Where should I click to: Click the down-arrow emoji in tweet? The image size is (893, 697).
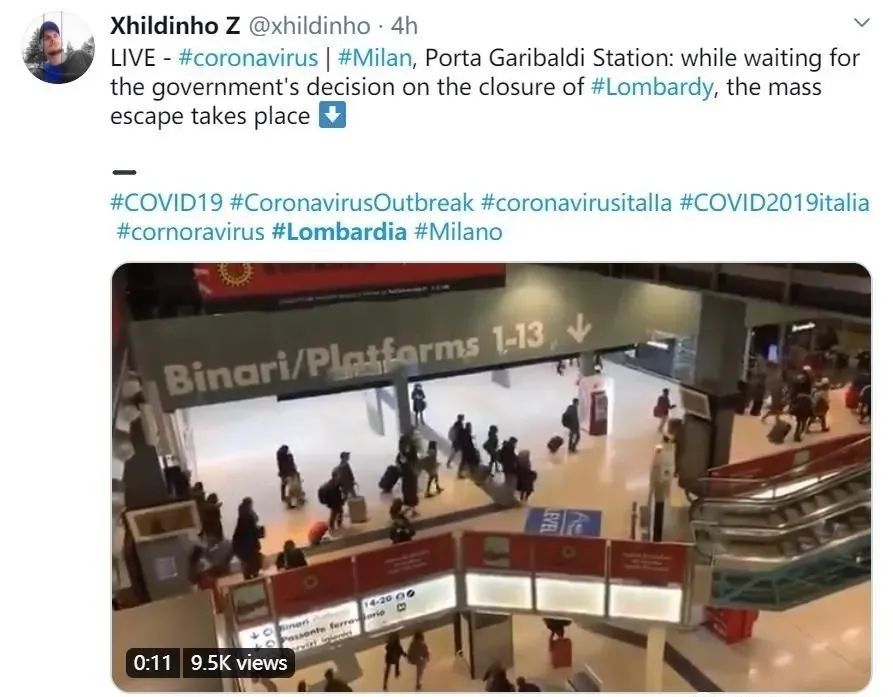coord(332,116)
